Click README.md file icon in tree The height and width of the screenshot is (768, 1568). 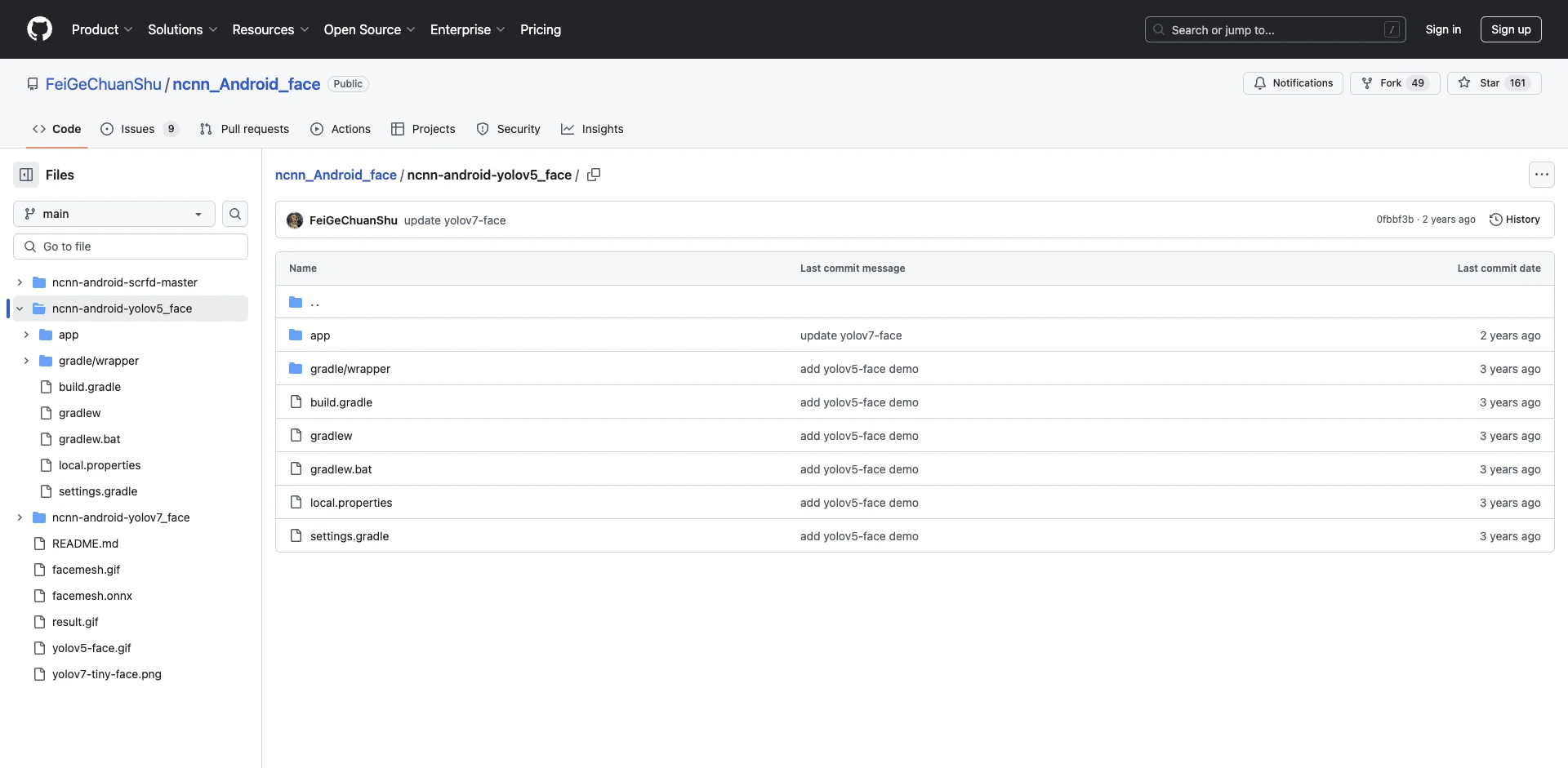pos(39,544)
